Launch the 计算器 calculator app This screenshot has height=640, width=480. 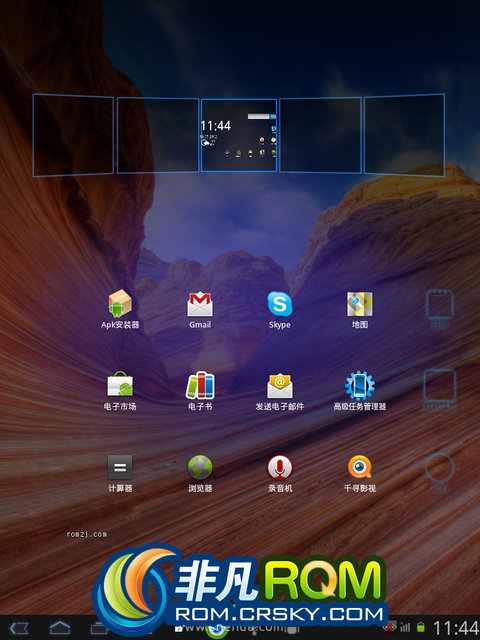click(120, 473)
